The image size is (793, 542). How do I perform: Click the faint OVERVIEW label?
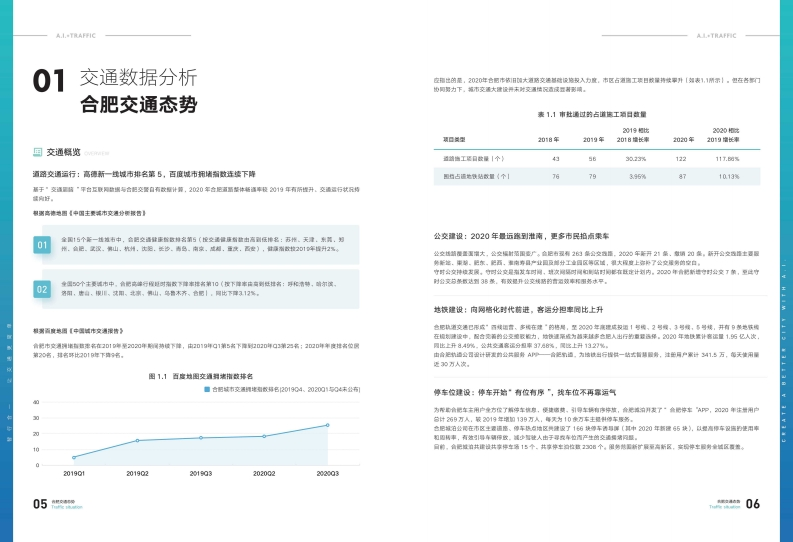(x=96, y=153)
